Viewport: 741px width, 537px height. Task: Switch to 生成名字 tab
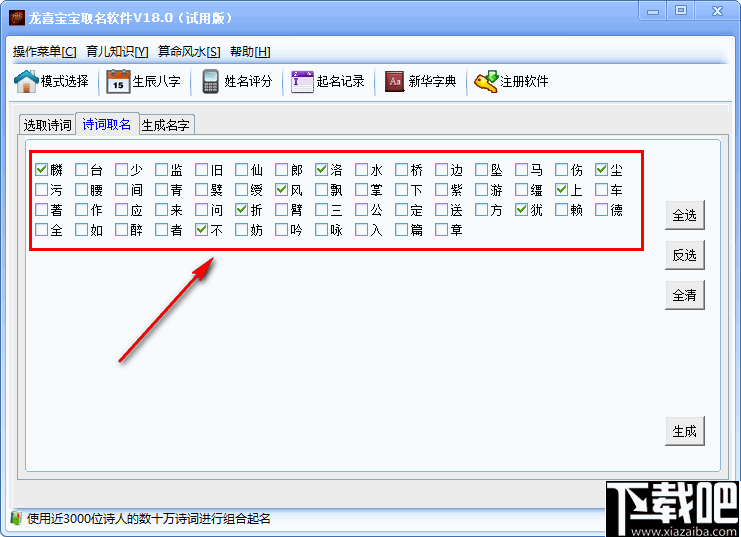(166, 125)
